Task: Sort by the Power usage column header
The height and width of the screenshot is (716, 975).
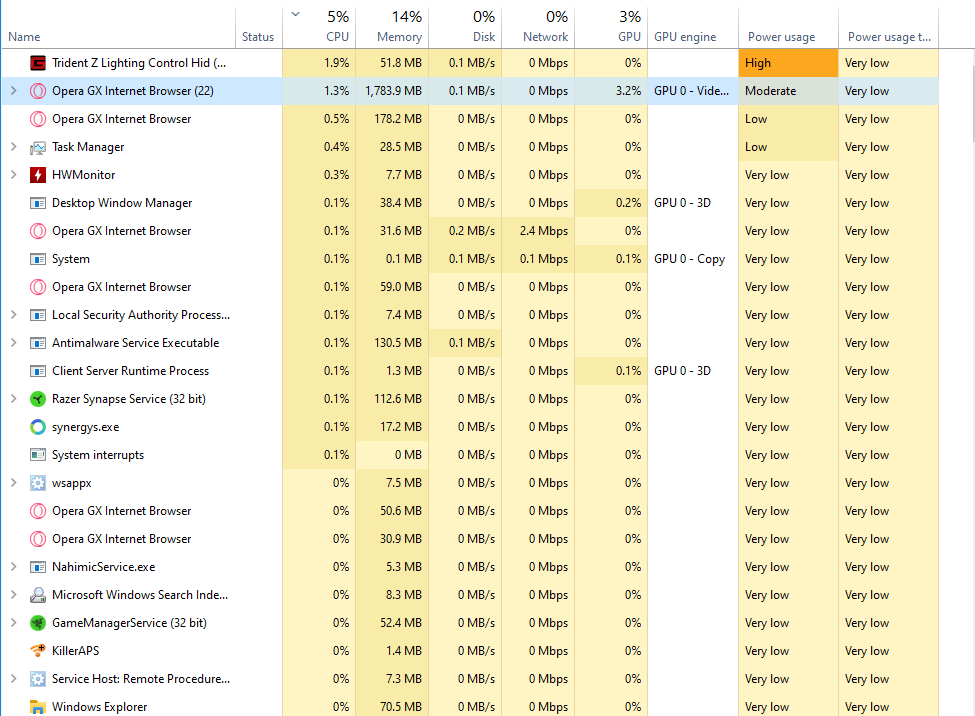Action: pos(788,28)
